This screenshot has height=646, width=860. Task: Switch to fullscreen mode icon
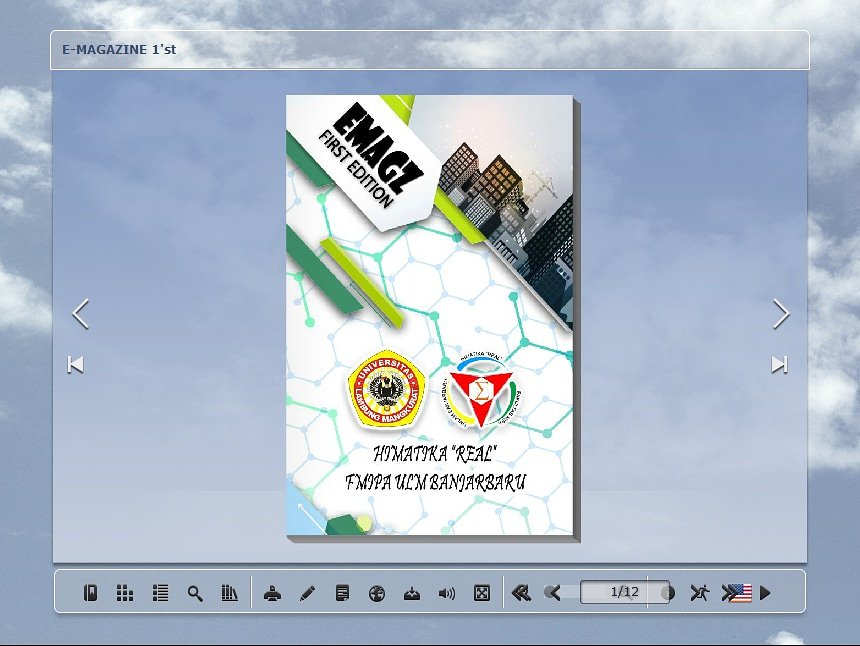[x=482, y=593]
